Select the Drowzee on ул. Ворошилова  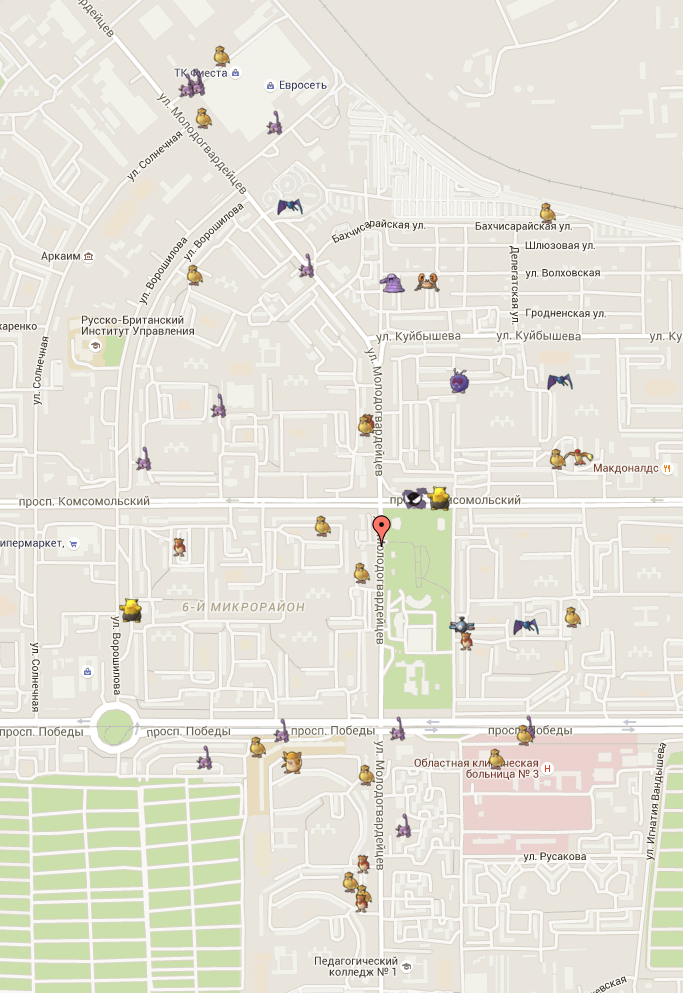pos(131,610)
